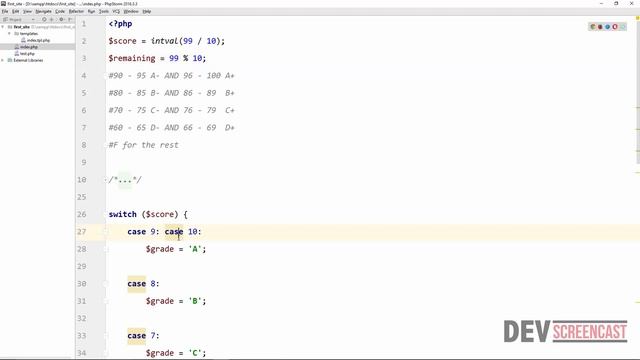Click '$remaining' variable on line 3
The width and height of the screenshot is (640, 360).
(132, 58)
